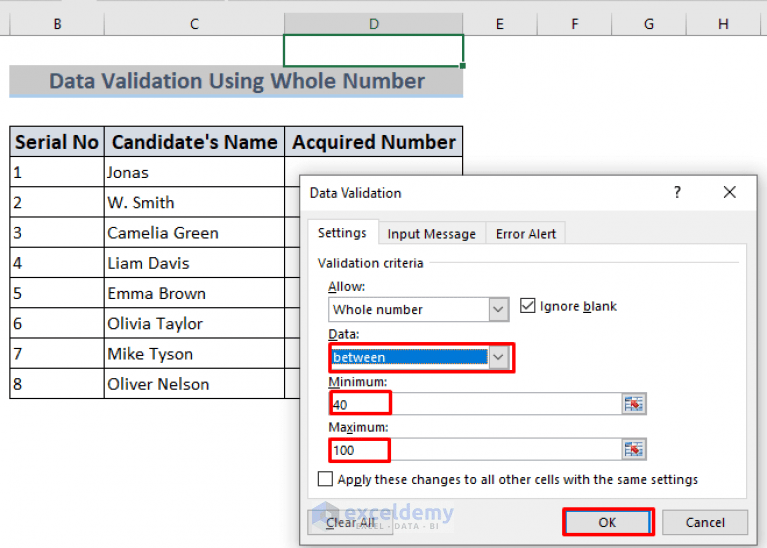Screen dimensions: 767x548
Task: Select column F header
Action: pyautogui.click(x=575, y=24)
